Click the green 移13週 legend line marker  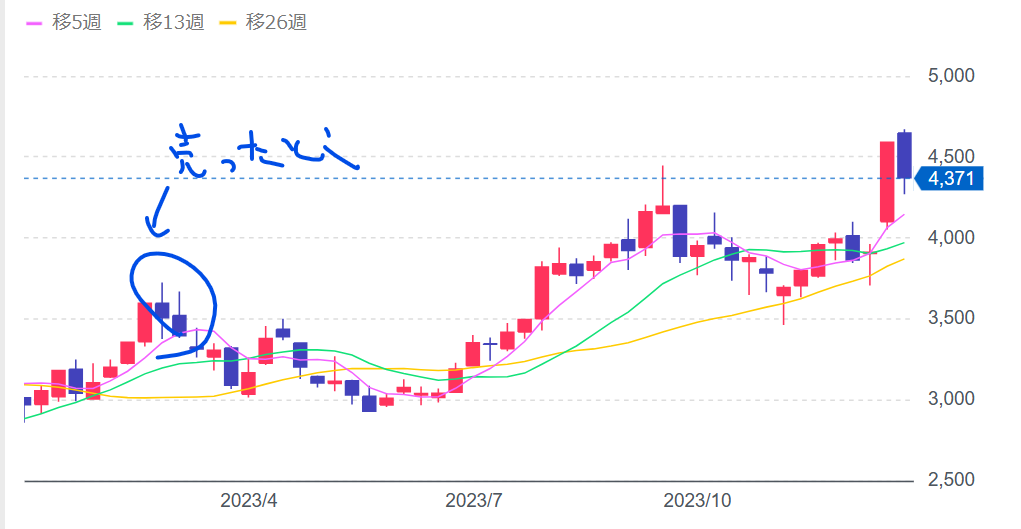pos(124,23)
